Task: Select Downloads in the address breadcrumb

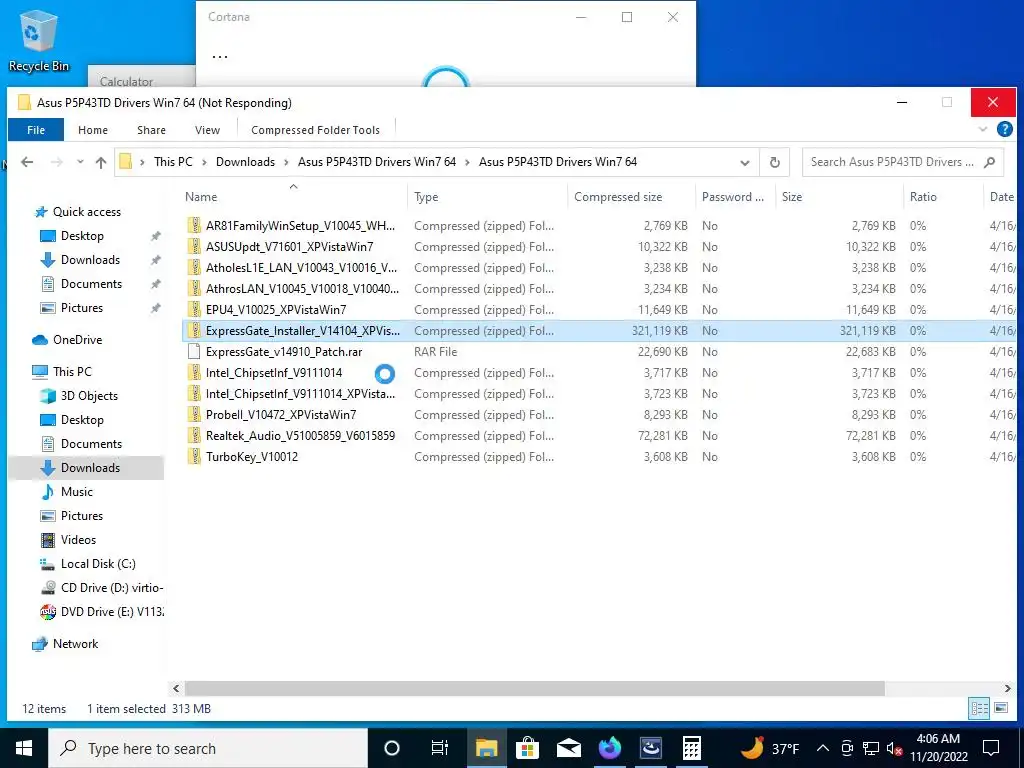Action: 246,162
